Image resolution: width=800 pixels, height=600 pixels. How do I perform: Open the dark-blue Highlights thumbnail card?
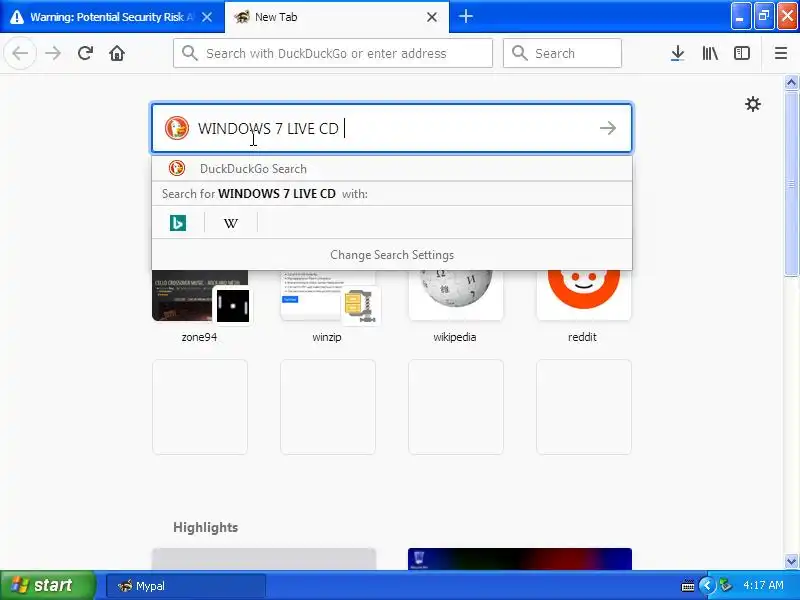point(520,559)
